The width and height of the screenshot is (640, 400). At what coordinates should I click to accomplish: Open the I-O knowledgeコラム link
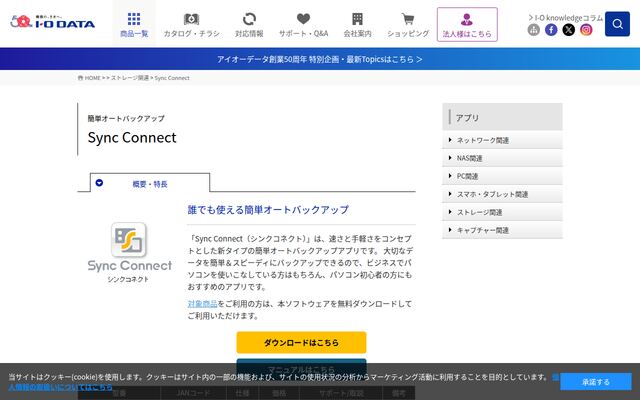click(x=565, y=18)
